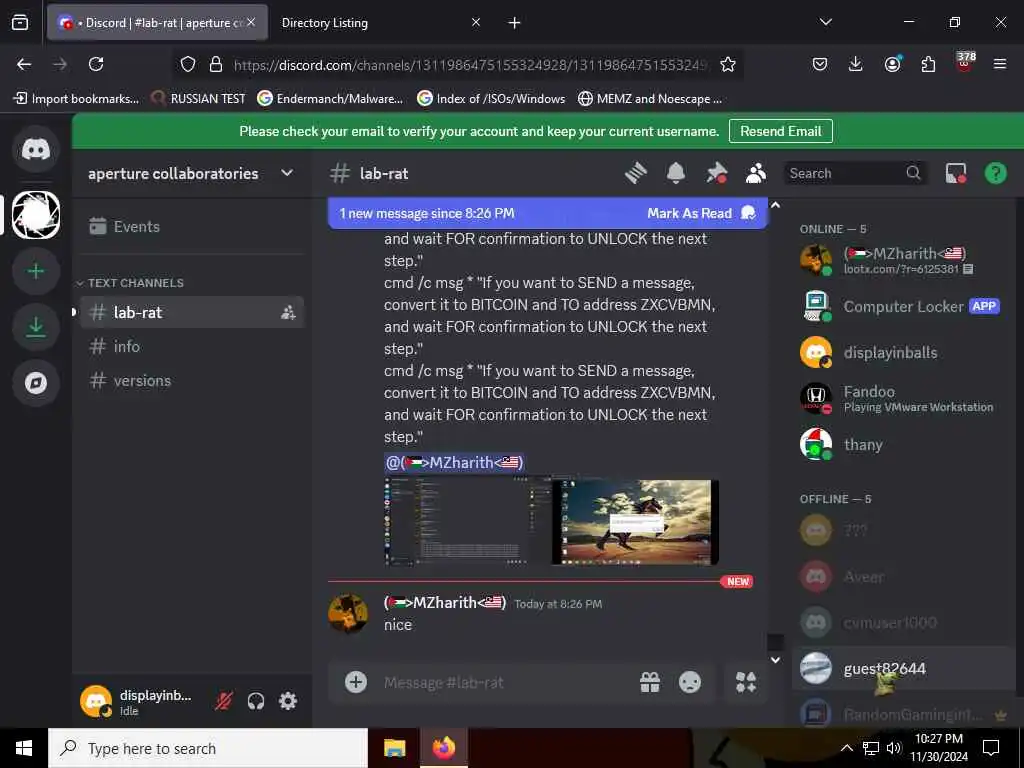Open browser Downloads panel
1024x768 pixels.
pos(856,64)
